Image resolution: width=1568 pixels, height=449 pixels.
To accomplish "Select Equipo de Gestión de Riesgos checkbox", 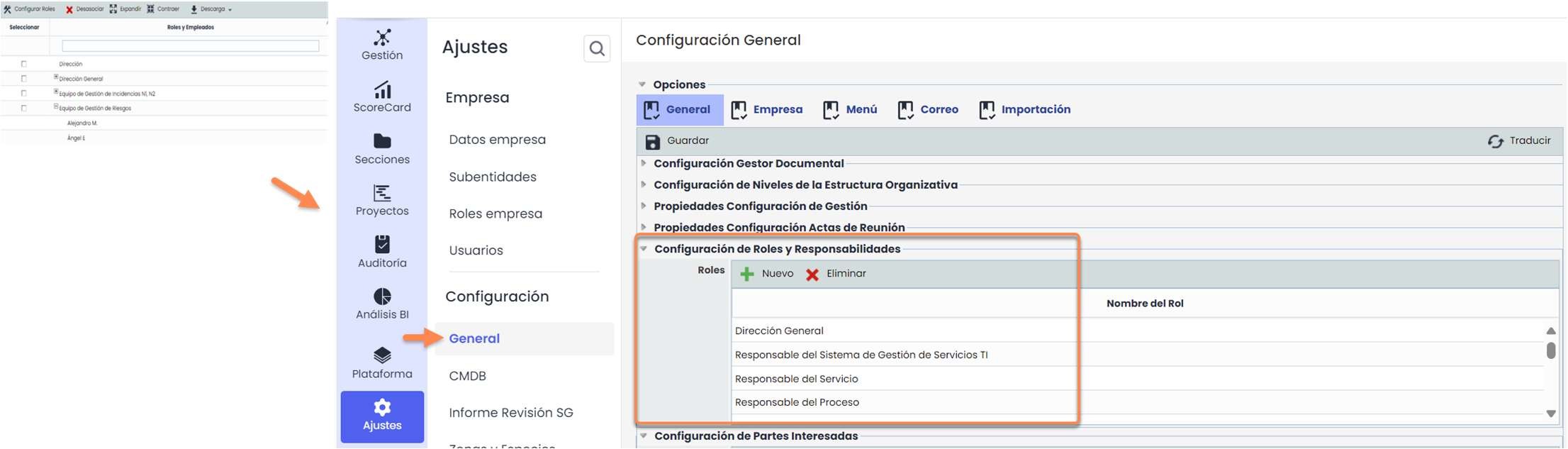I will tap(23, 109).
